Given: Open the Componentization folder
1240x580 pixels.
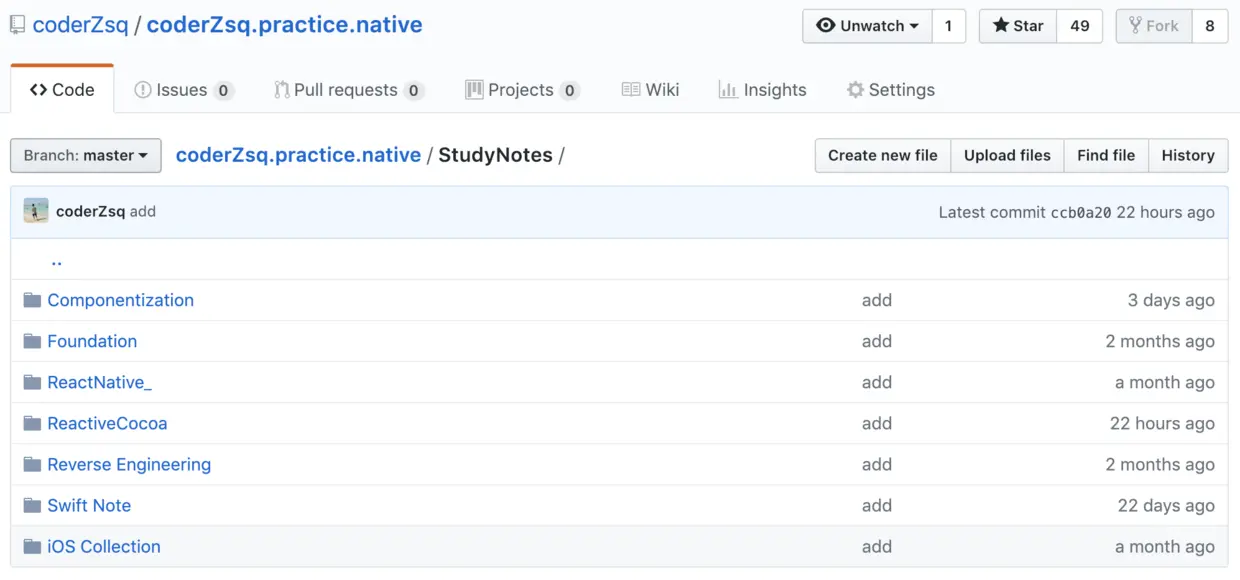Looking at the screenshot, I should tap(121, 300).
